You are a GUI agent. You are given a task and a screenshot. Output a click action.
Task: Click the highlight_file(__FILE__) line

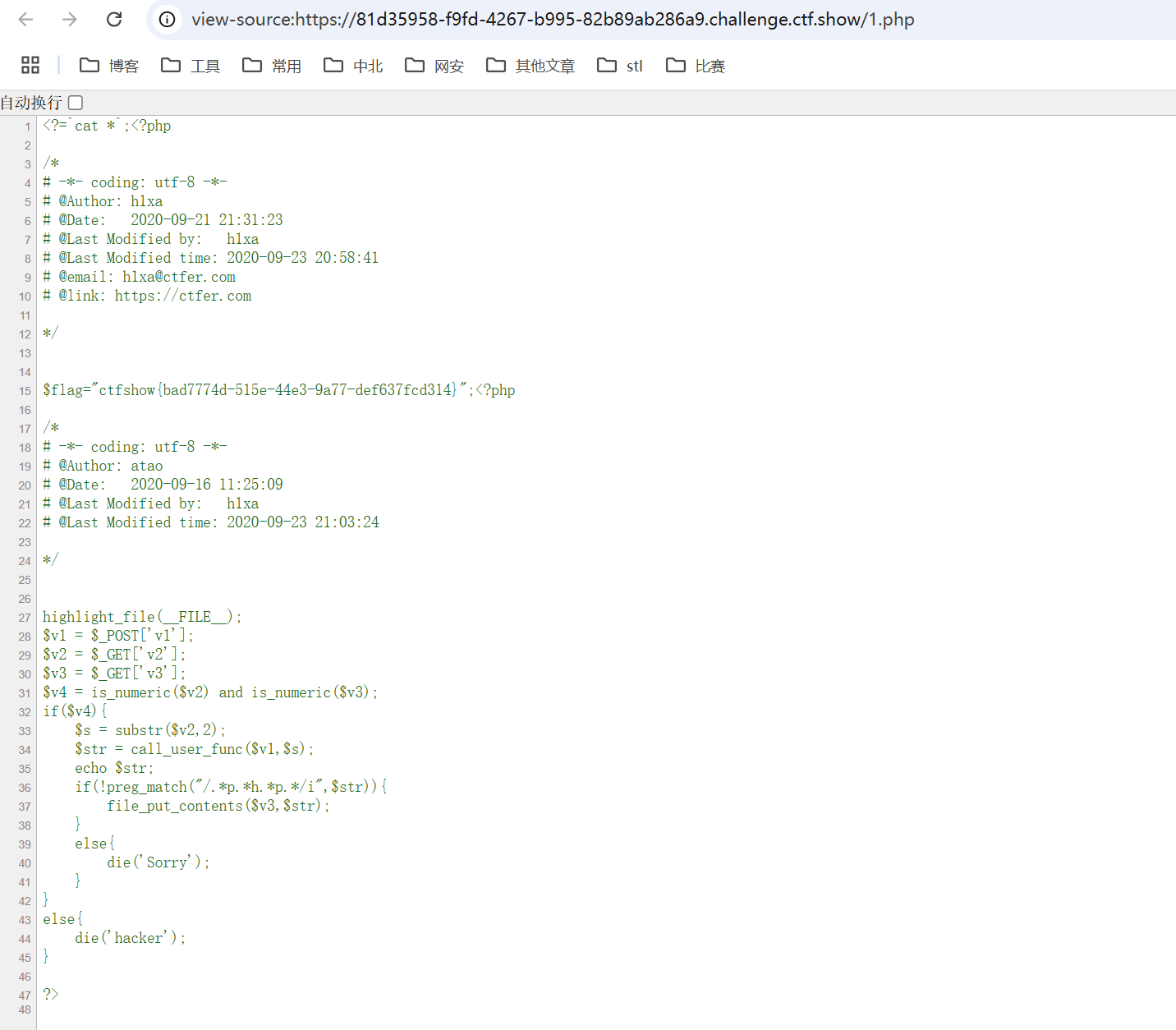[x=142, y=617]
